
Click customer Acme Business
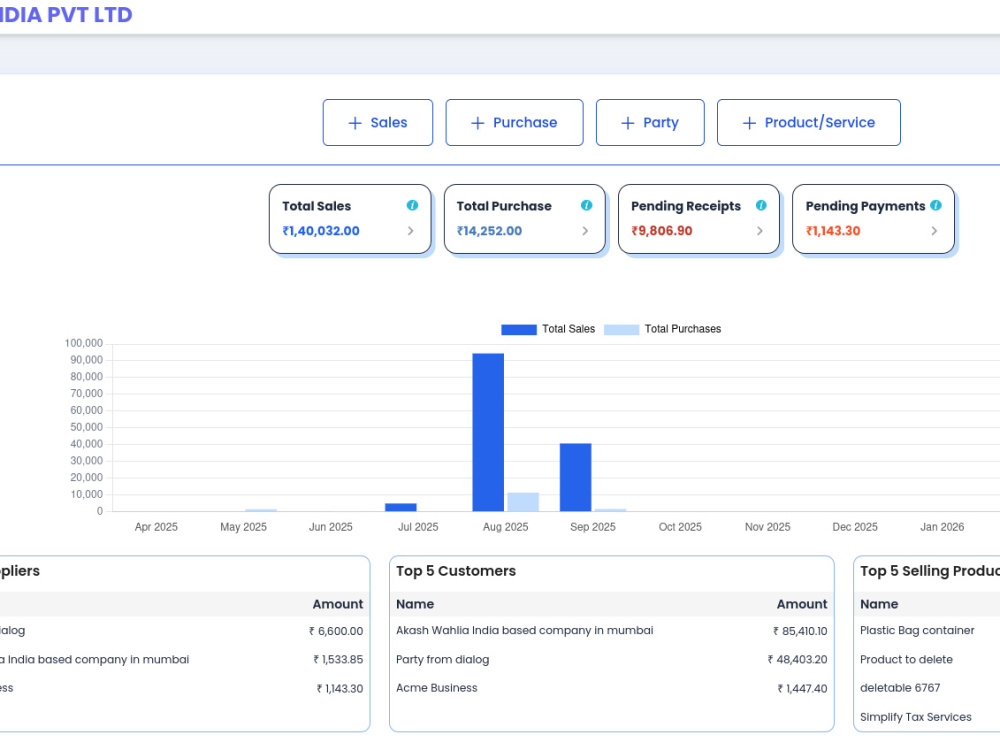tap(436, 688)
